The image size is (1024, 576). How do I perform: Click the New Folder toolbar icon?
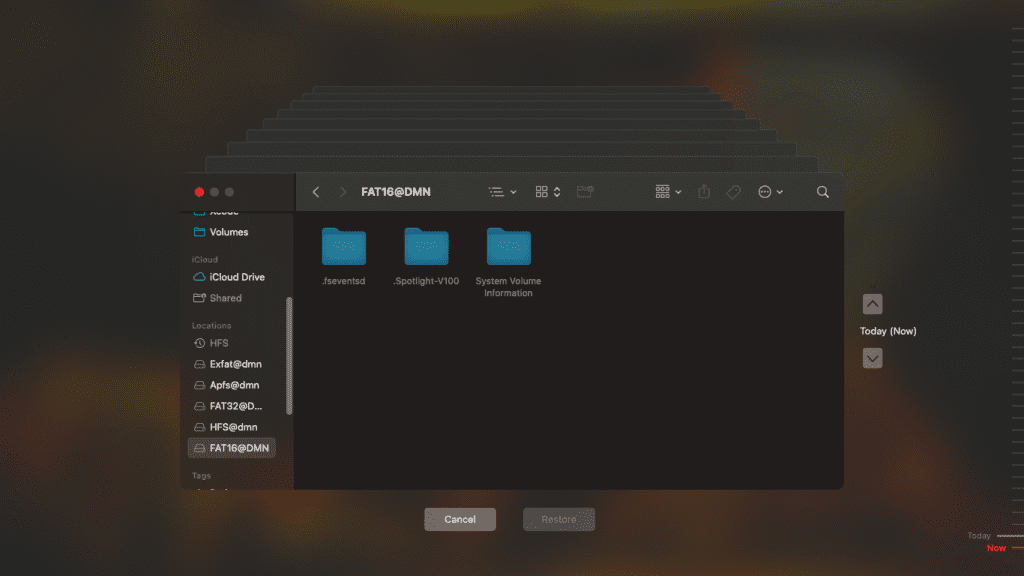[x=585, y=192]
